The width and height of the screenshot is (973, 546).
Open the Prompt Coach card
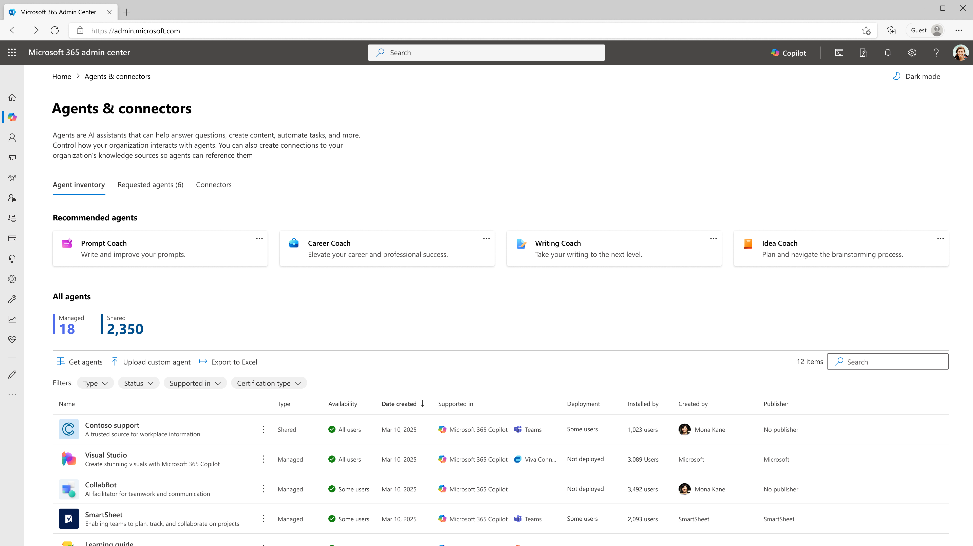[160, 249]
